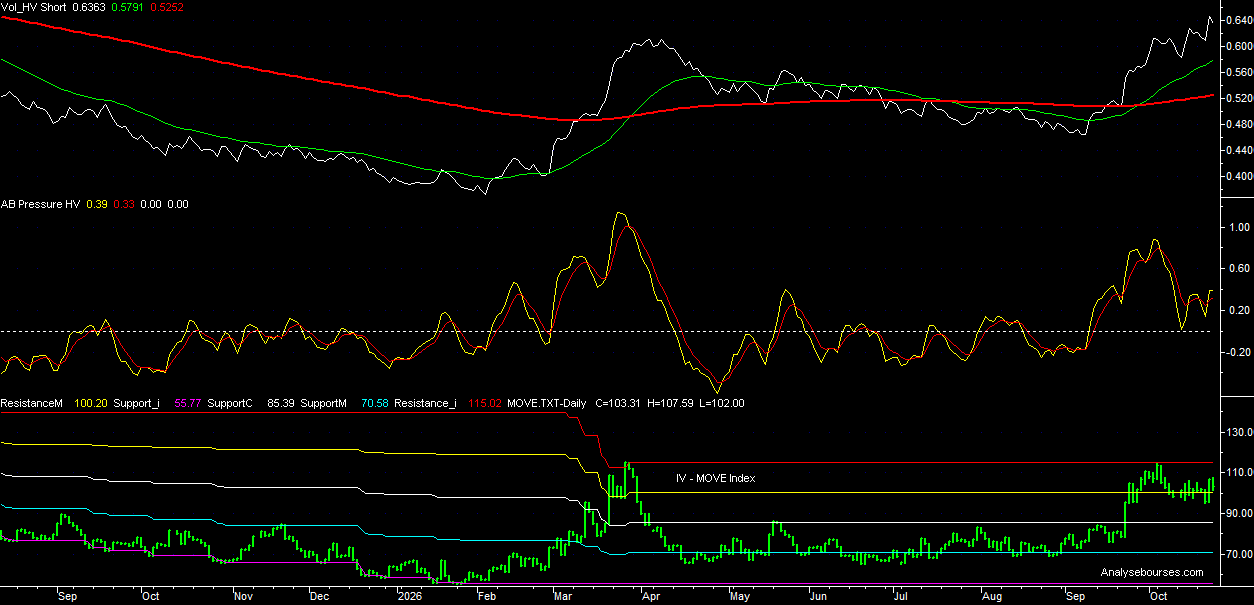
Task: Click the Resistance_i label
Action: tap(425, 404)
